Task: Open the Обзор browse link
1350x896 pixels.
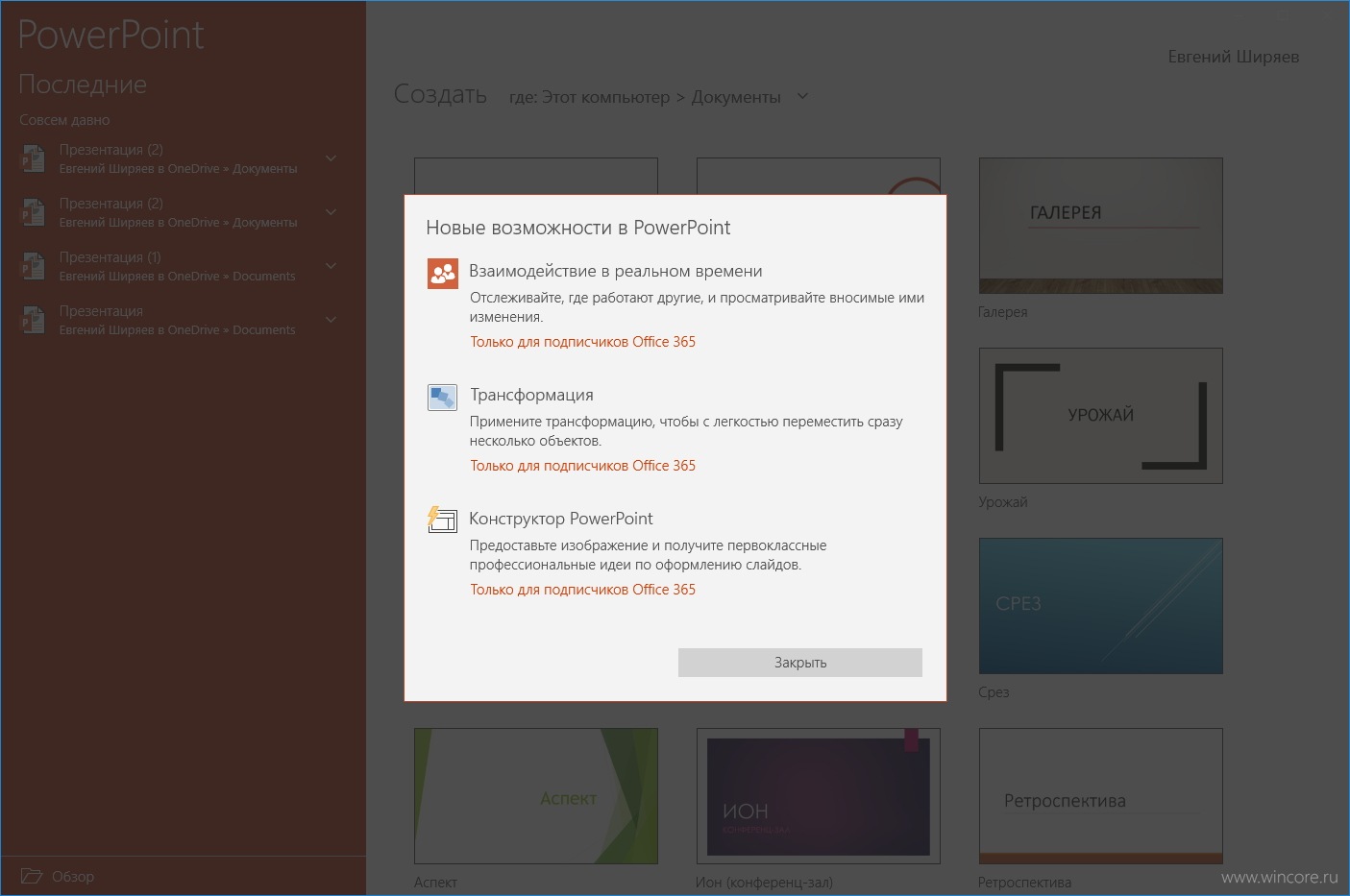Action: click(73, 877)
